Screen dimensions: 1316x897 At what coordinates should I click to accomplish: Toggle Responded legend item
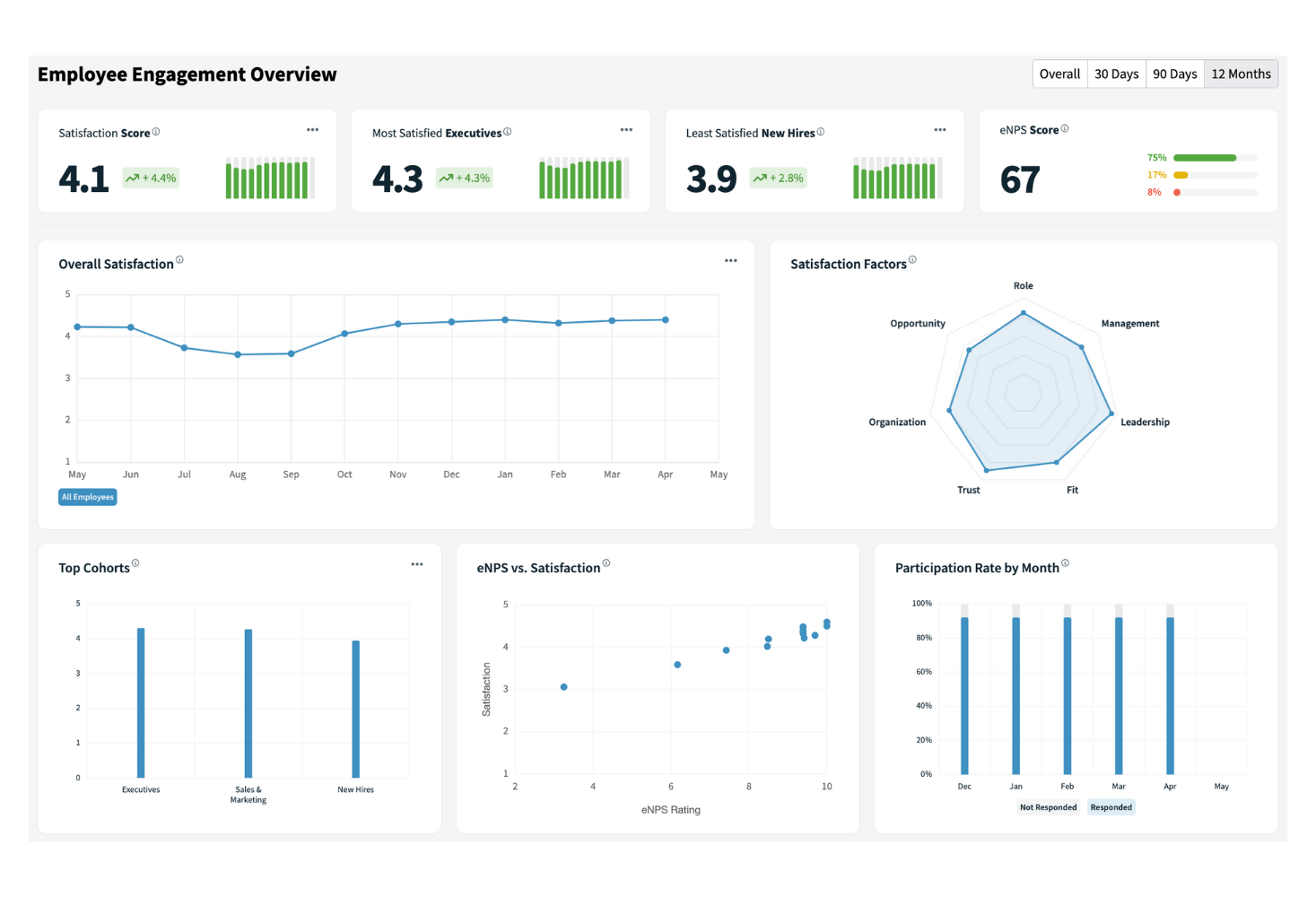(1111, 807)
